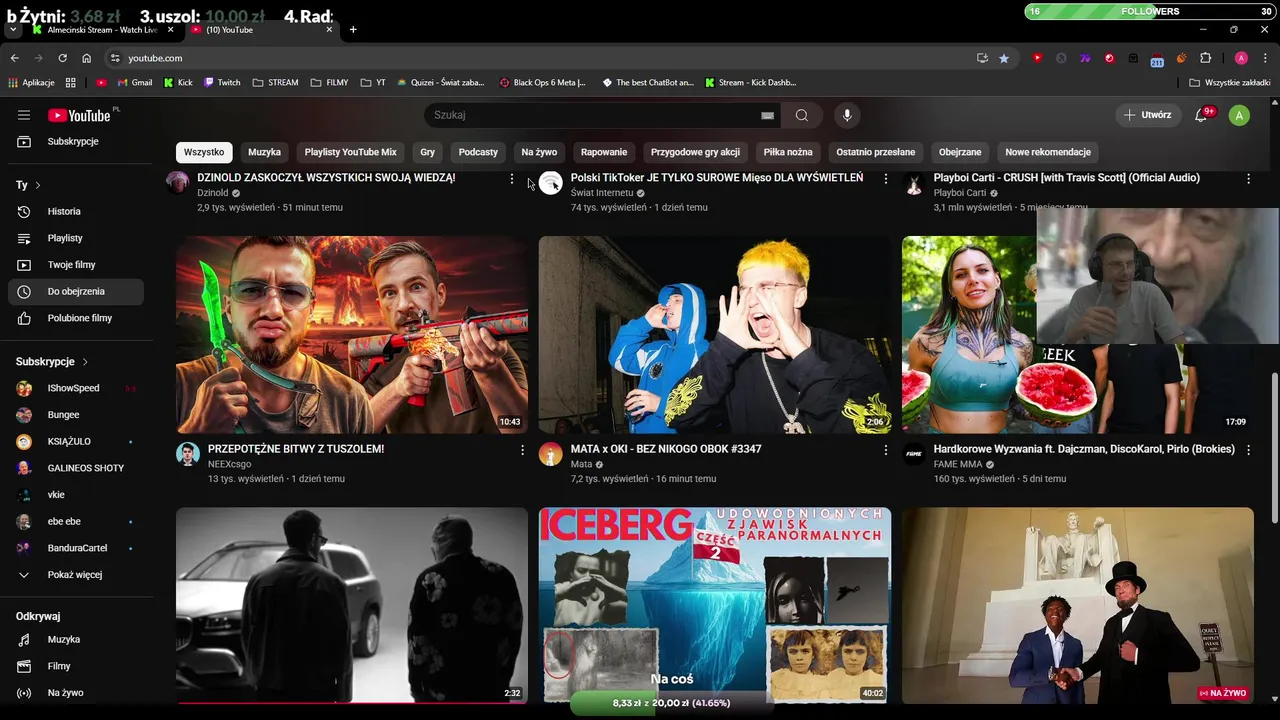Click the magnifier search button
Viewport: 1280px width, 720px height.
(801, 115)
